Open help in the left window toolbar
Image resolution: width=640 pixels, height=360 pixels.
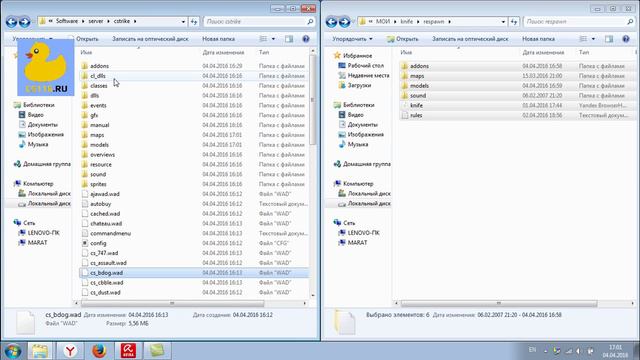306,39
